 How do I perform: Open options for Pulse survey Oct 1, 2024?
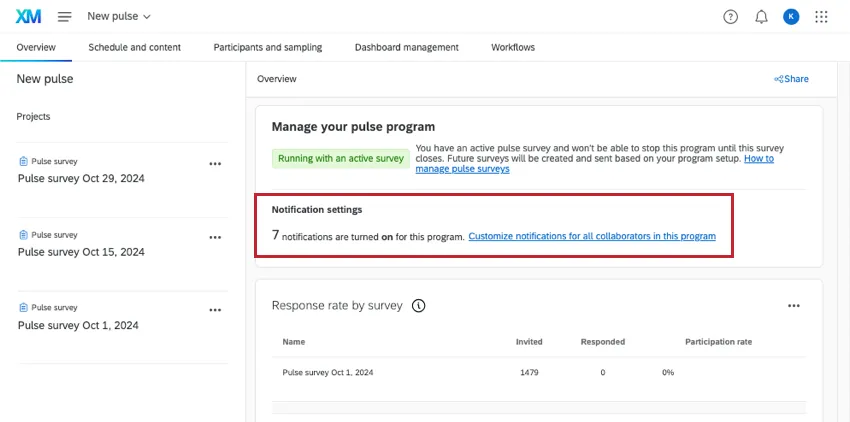point(215,311)
